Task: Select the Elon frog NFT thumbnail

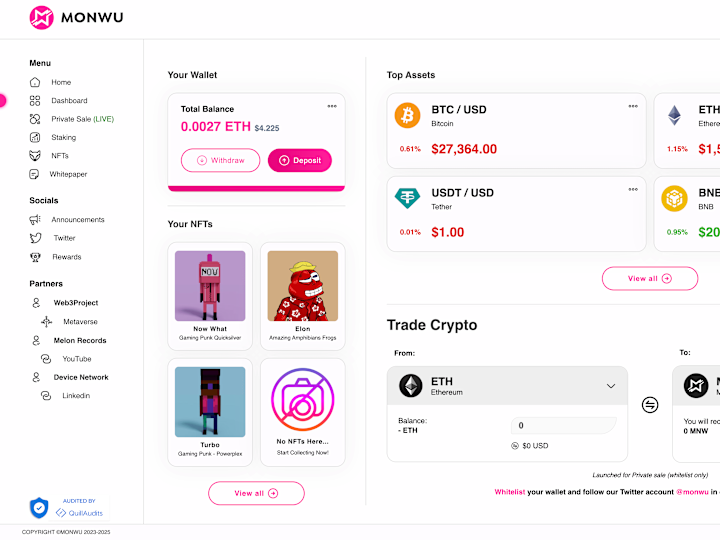Action: (303, 286)
